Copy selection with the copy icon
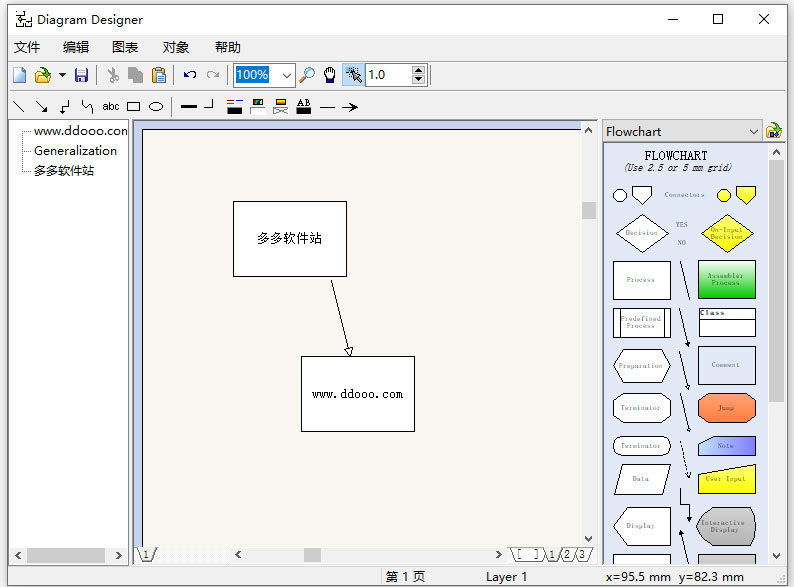 click(x=135, y=75)
